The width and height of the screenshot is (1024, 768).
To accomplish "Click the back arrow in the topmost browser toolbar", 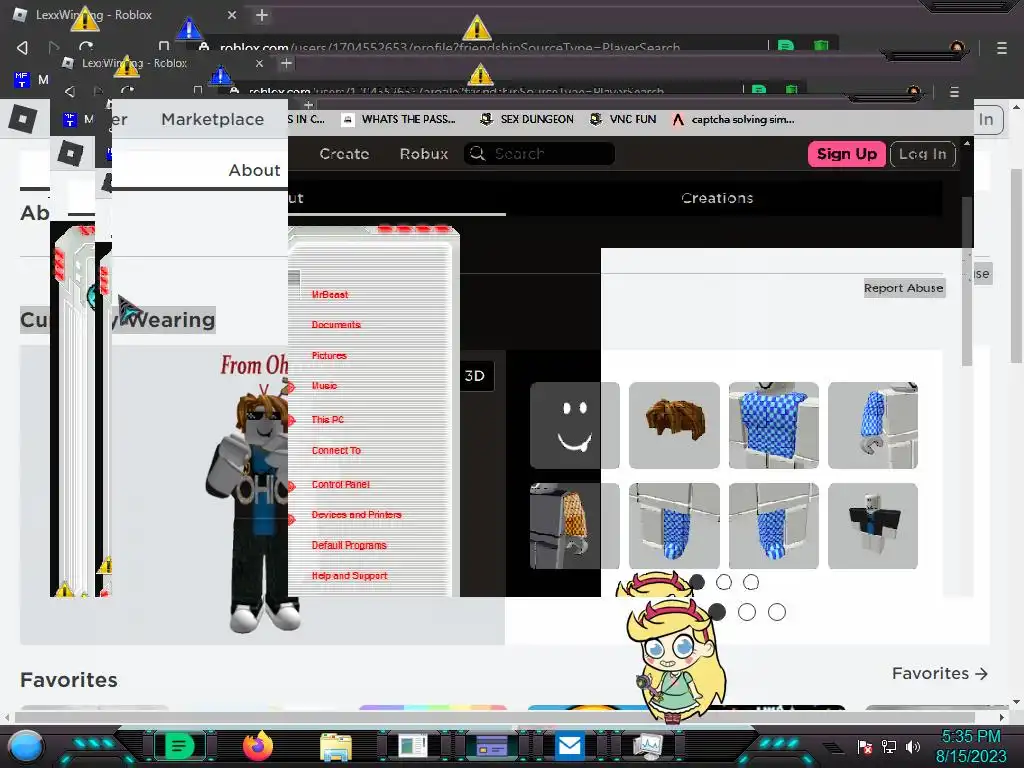I will (22, 48).
